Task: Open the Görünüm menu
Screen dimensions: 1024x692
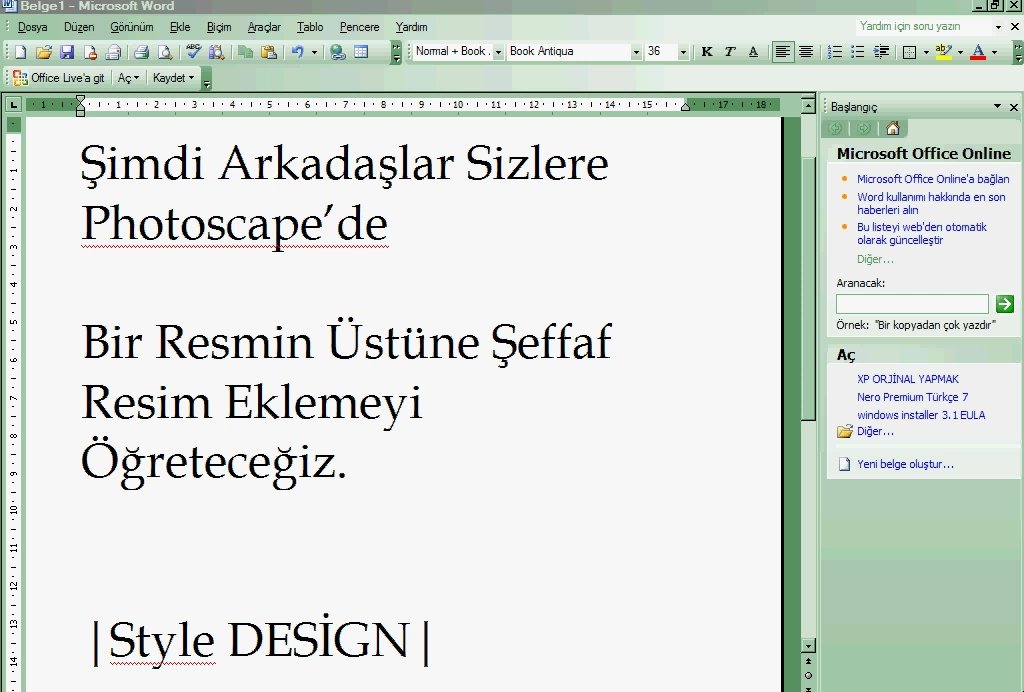Action: coord(131,27)
